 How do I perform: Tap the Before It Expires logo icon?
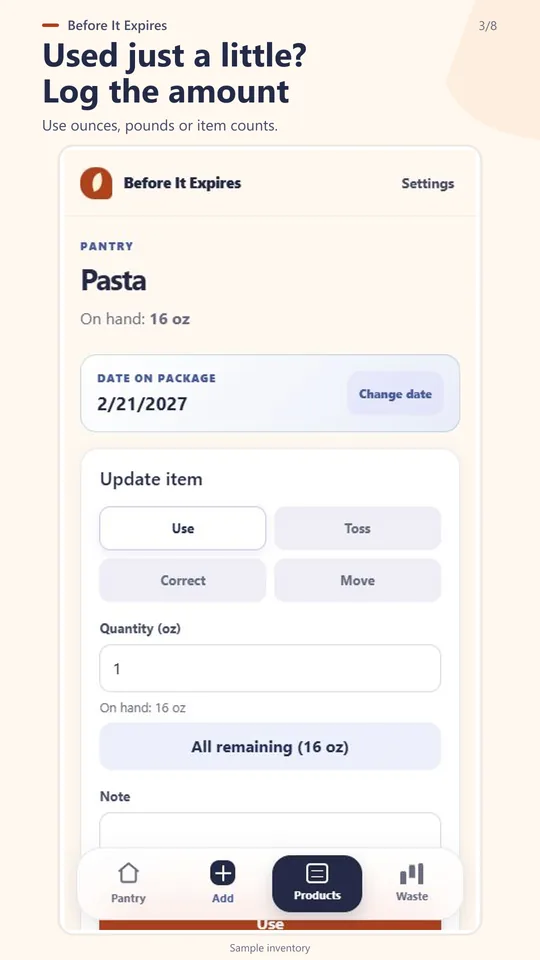click(96, 183)
